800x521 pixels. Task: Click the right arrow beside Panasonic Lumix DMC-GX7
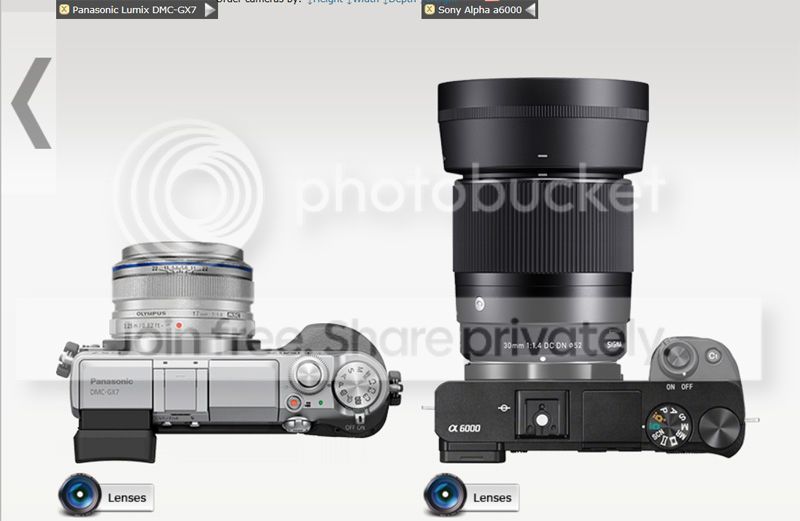click(x=209, y=10)
